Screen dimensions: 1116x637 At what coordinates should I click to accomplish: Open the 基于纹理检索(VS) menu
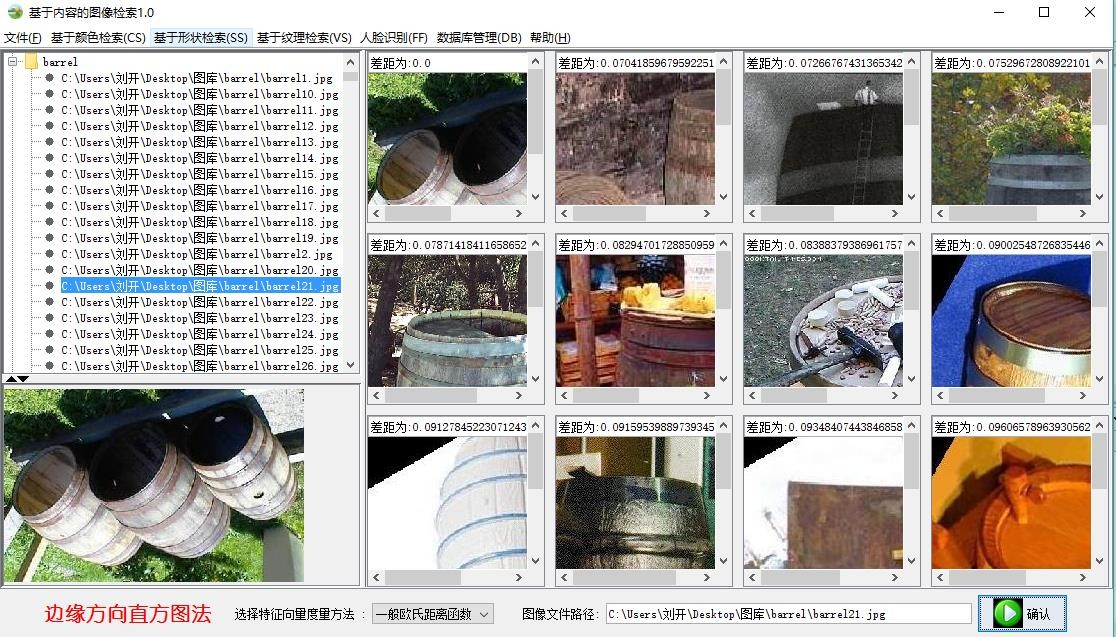(x=304, y=38)
